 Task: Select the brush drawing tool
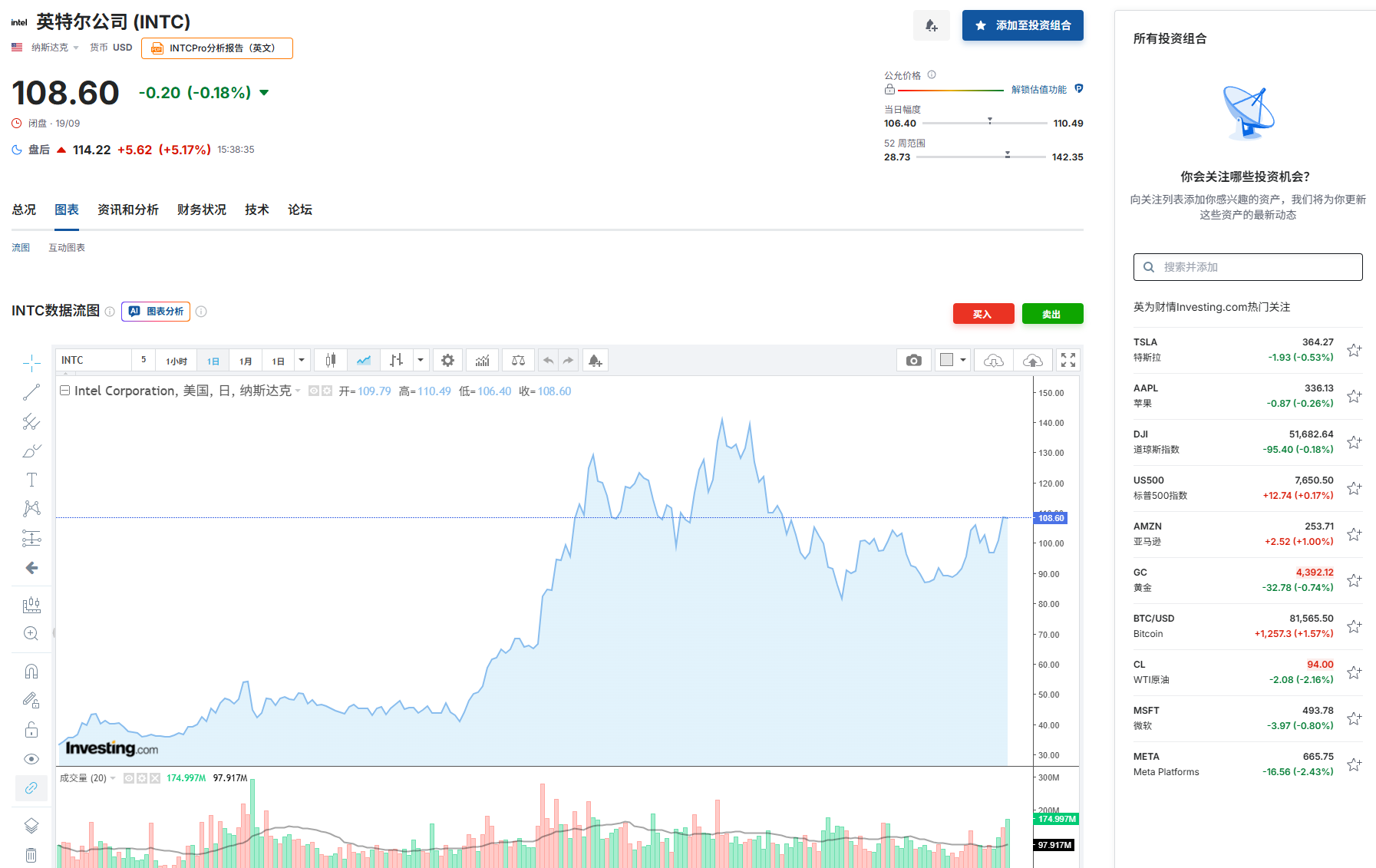[31, 451]
